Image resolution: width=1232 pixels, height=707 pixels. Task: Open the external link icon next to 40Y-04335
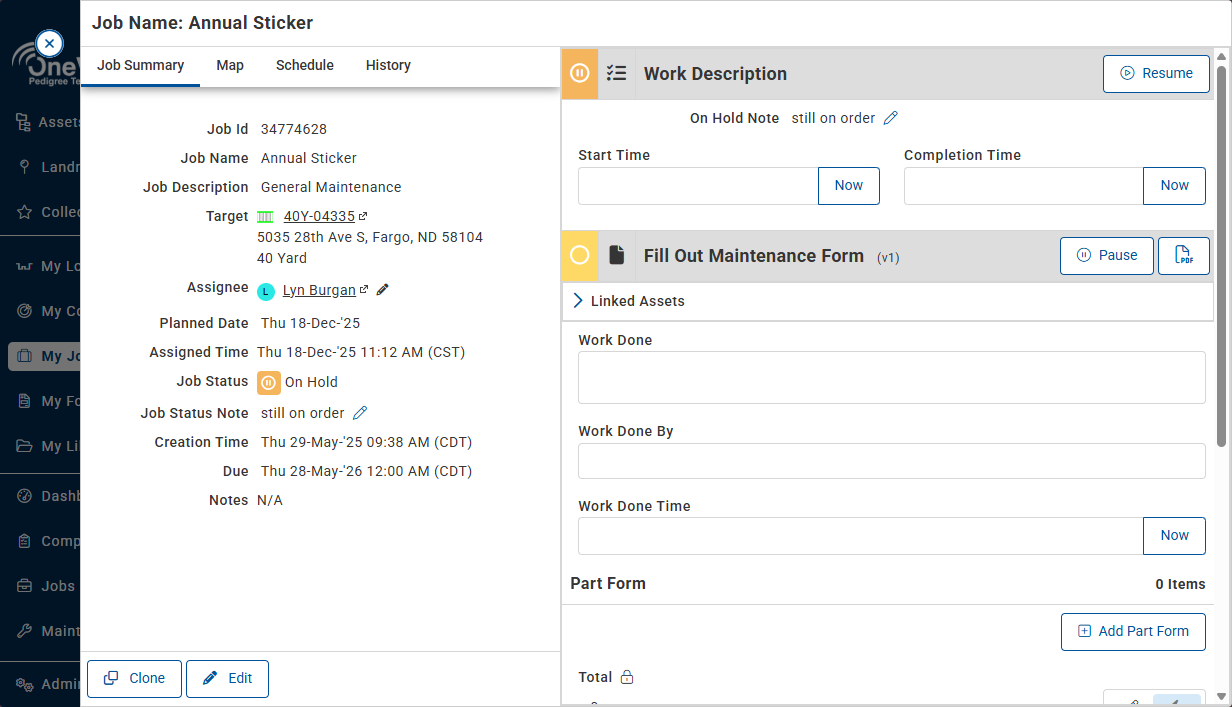[x=363, y=216]
